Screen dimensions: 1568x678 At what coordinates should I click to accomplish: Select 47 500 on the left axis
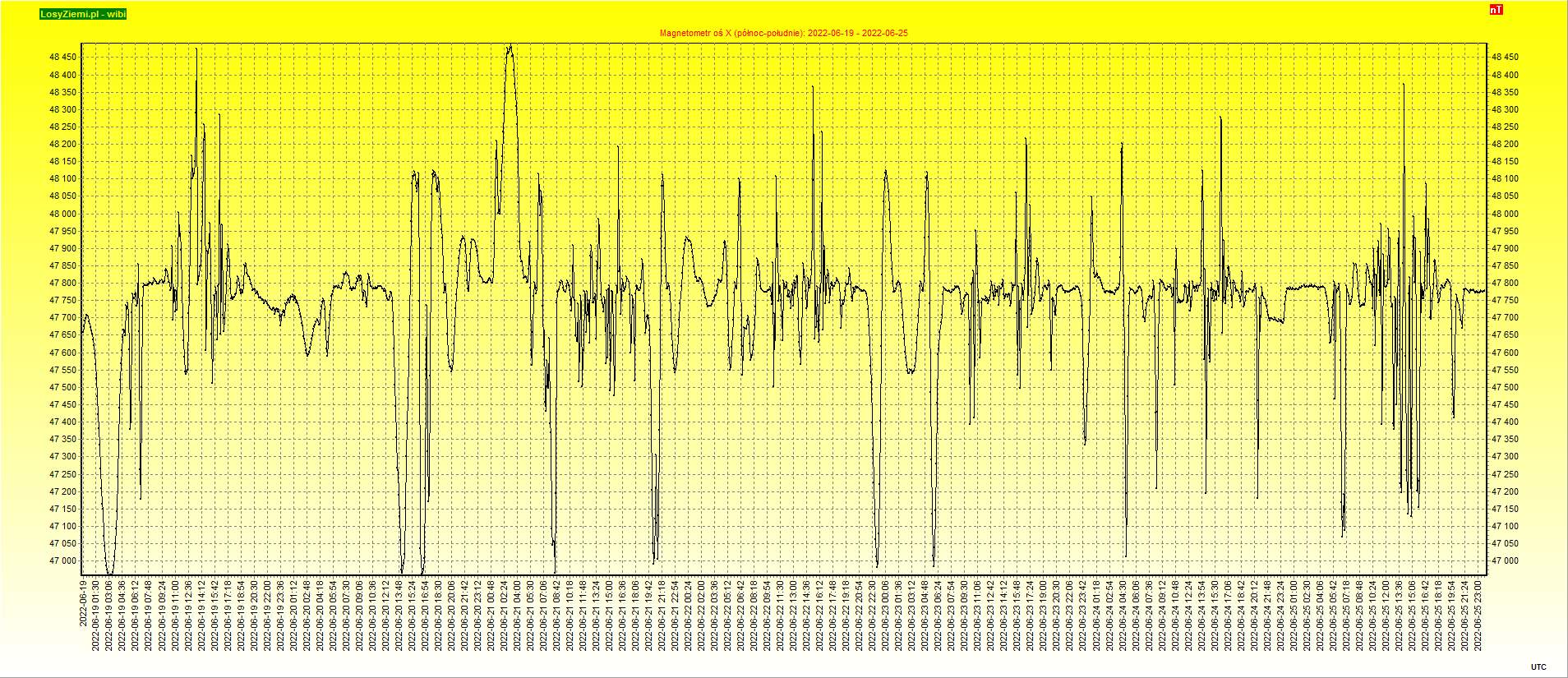coord(63,388)
